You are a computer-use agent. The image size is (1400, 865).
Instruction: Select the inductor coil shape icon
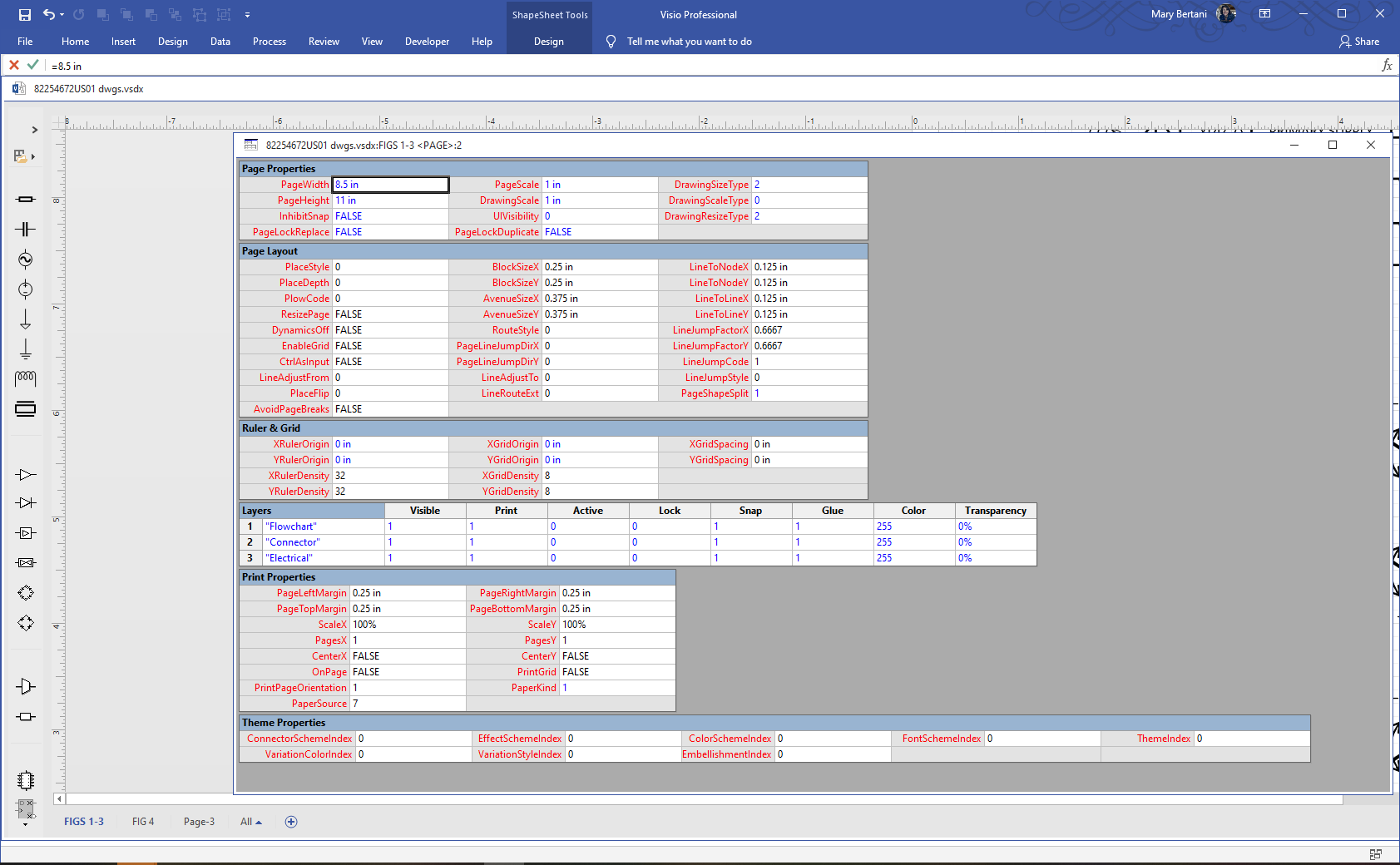[x=26, y=378]
